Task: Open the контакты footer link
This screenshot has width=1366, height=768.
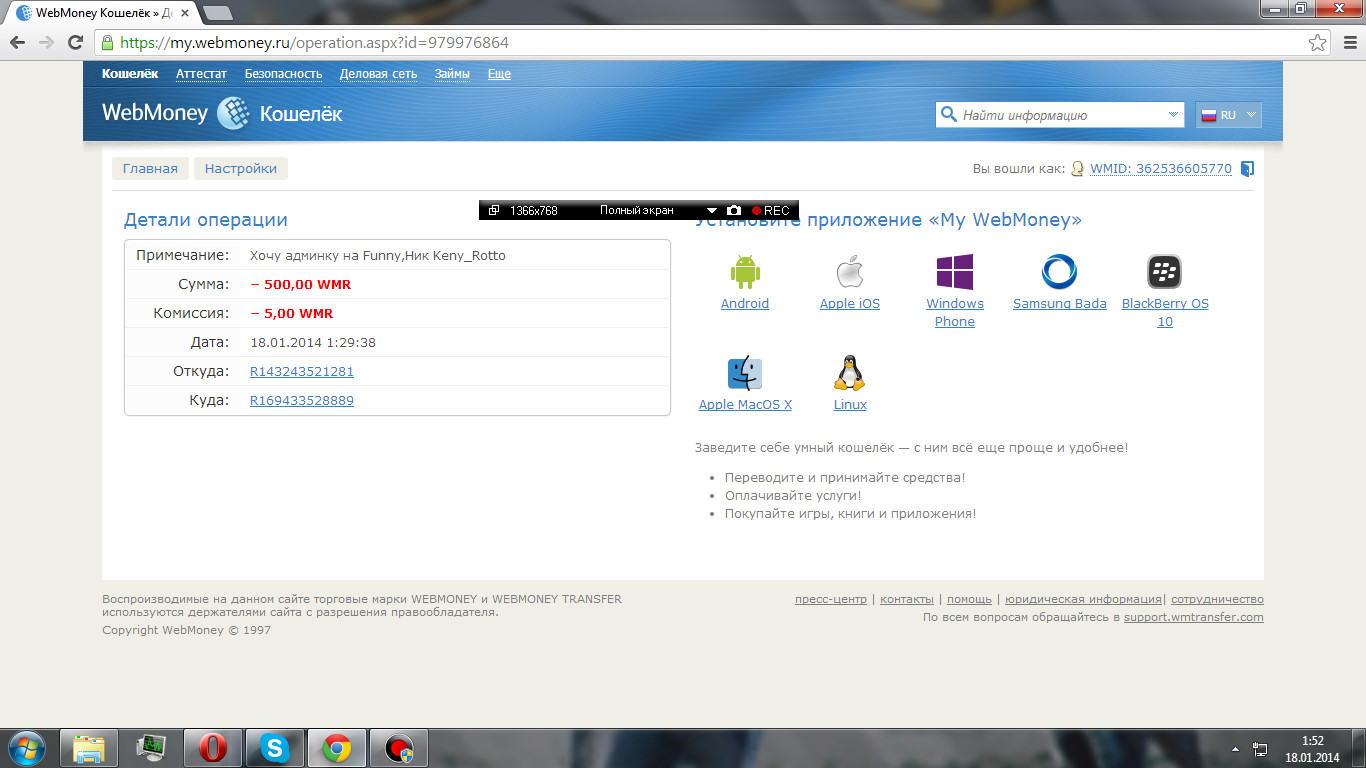Action: (907, 599)
